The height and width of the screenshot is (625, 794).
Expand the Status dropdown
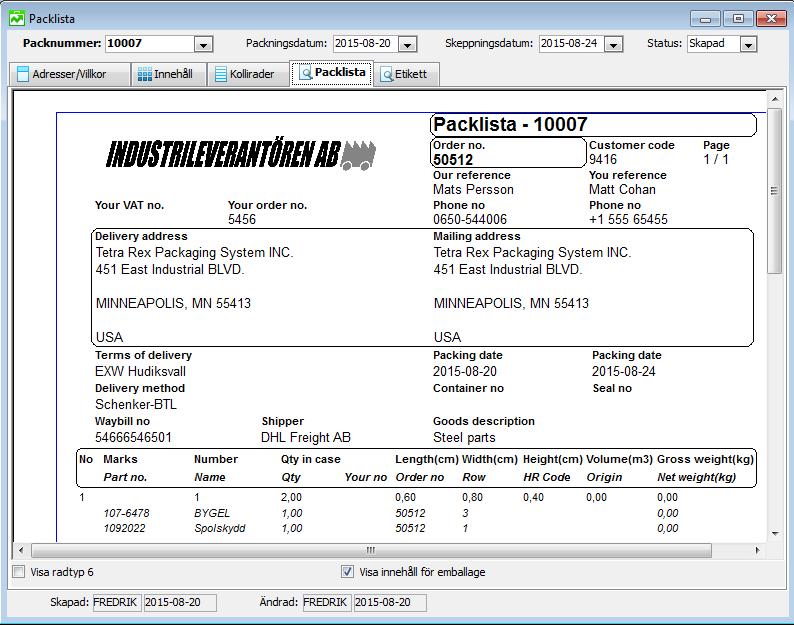(x=748, y=45)
